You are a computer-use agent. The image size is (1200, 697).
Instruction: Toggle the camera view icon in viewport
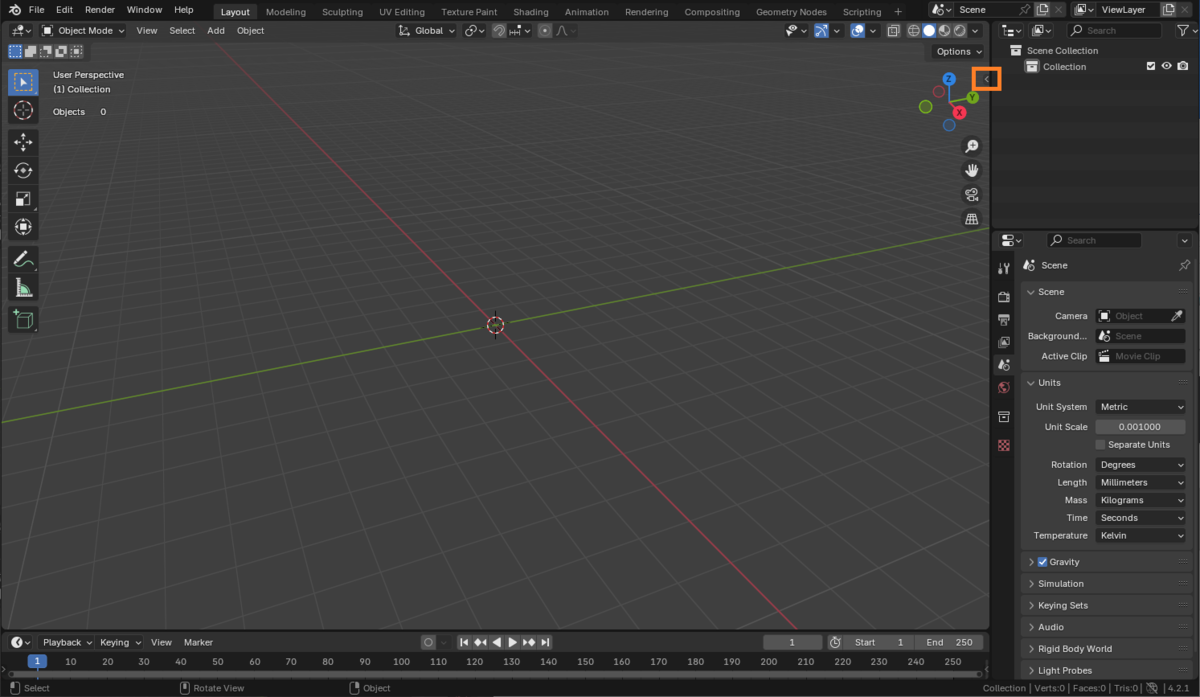971,195
